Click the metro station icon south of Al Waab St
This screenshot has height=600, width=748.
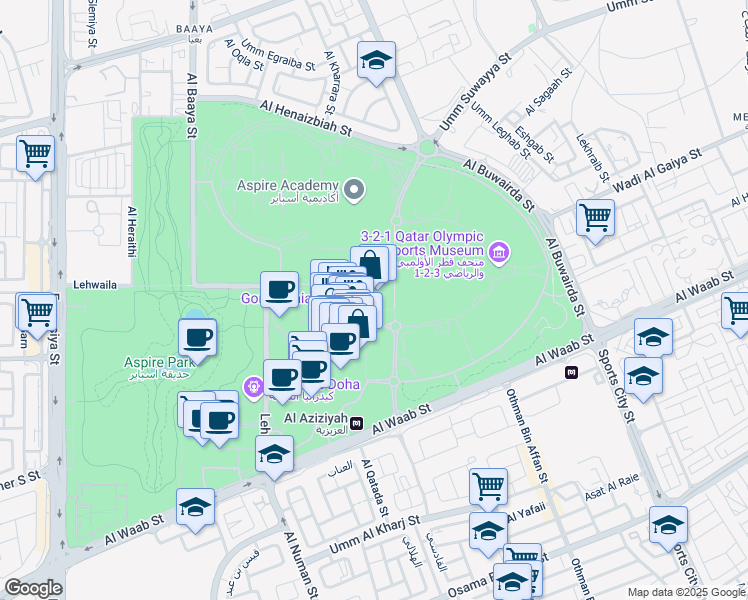point(571,372)
